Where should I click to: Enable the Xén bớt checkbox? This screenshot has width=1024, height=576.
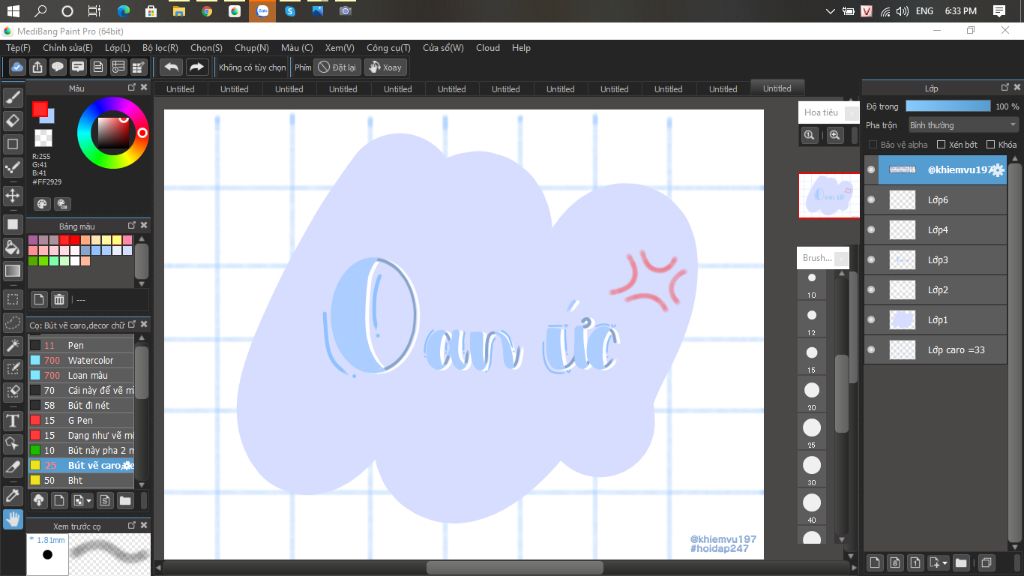[941, 144]
